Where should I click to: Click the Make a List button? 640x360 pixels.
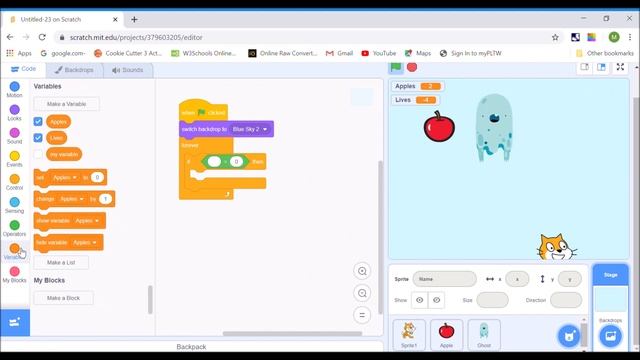click(61, 262)
